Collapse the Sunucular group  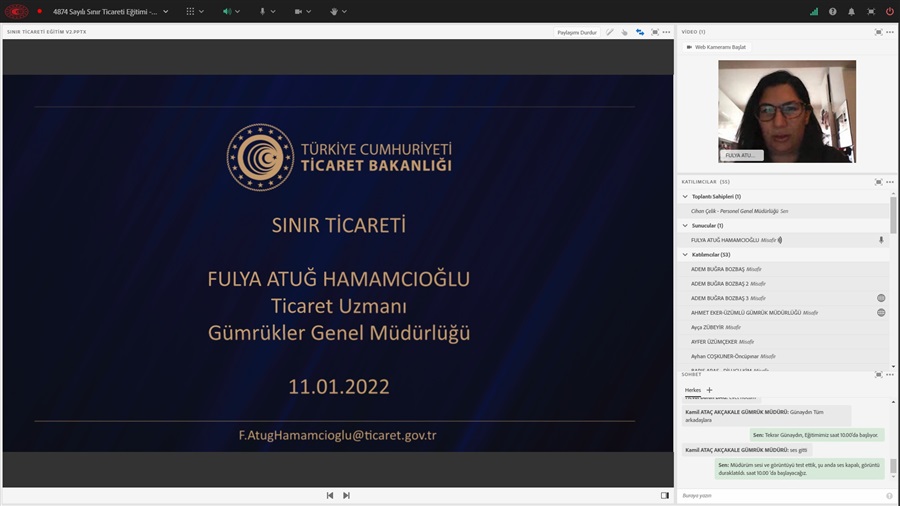685,225
